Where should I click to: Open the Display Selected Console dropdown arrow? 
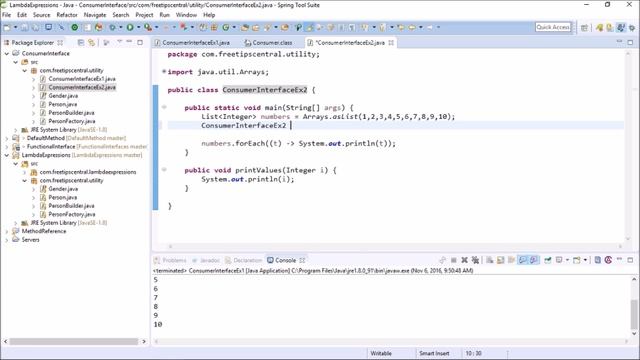[x=567, y=260]
